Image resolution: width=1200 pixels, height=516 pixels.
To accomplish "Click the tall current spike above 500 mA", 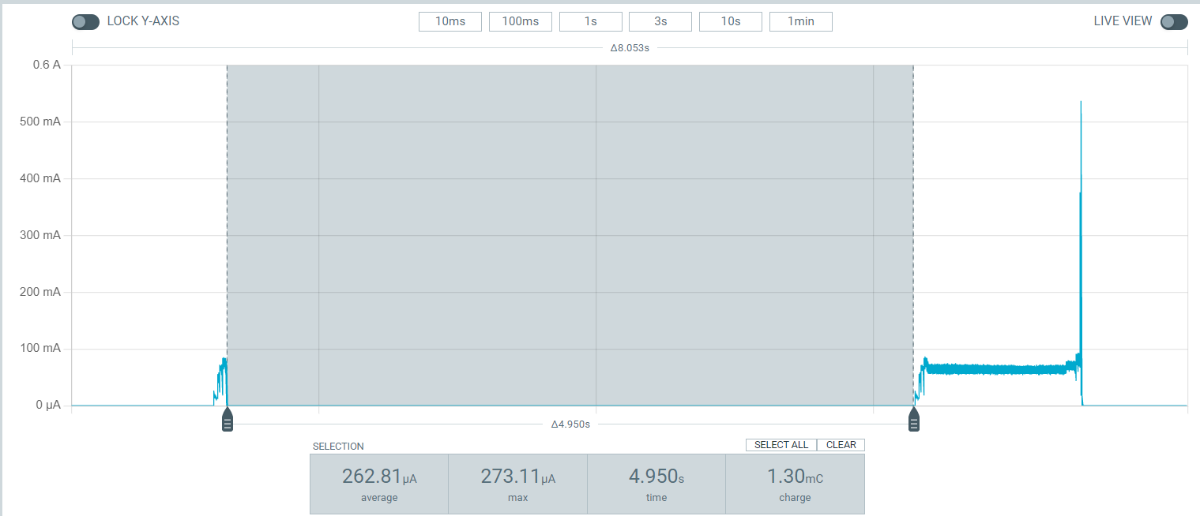I will pos(1081,150).
